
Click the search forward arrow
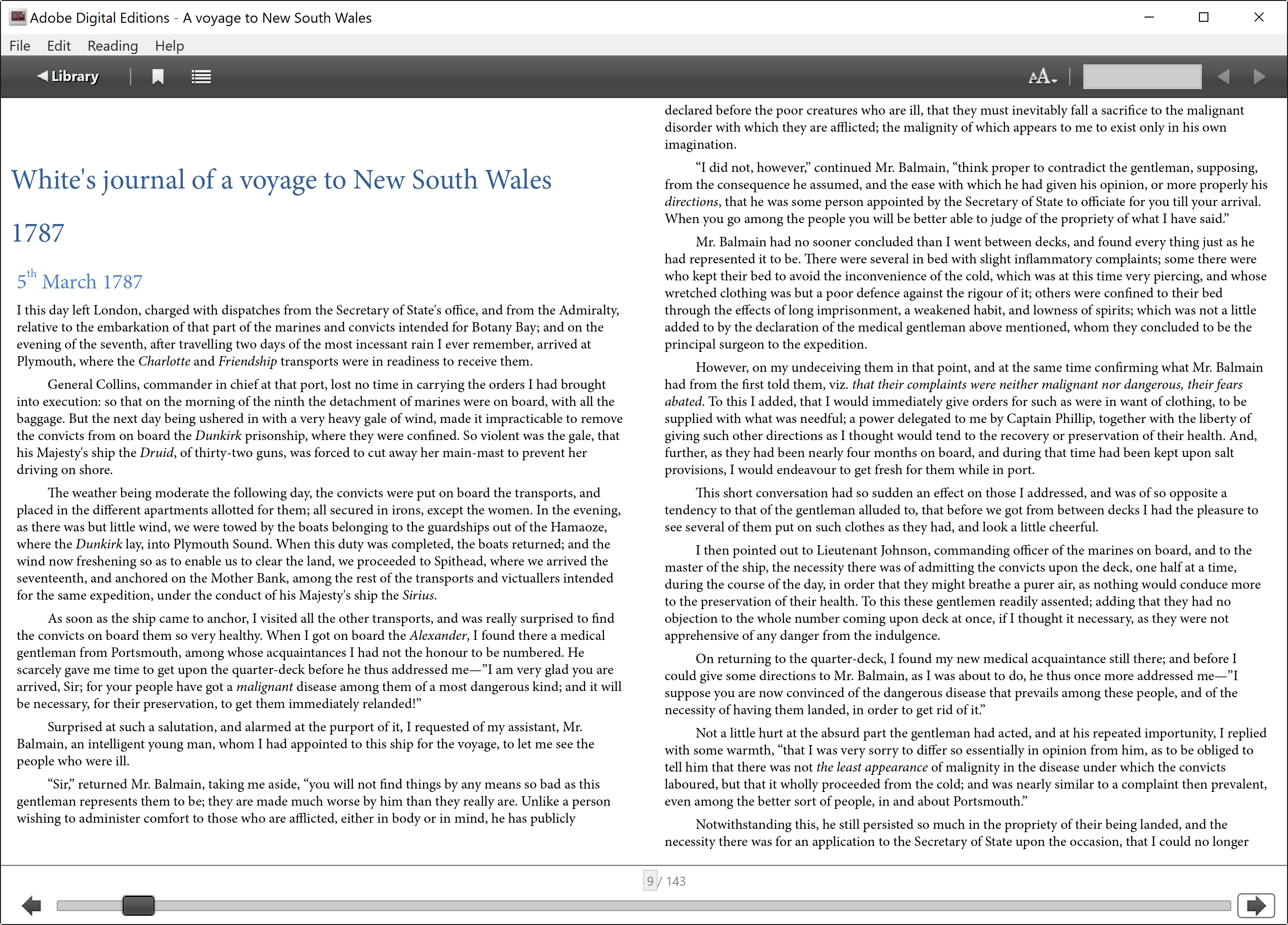point(1260,76)
